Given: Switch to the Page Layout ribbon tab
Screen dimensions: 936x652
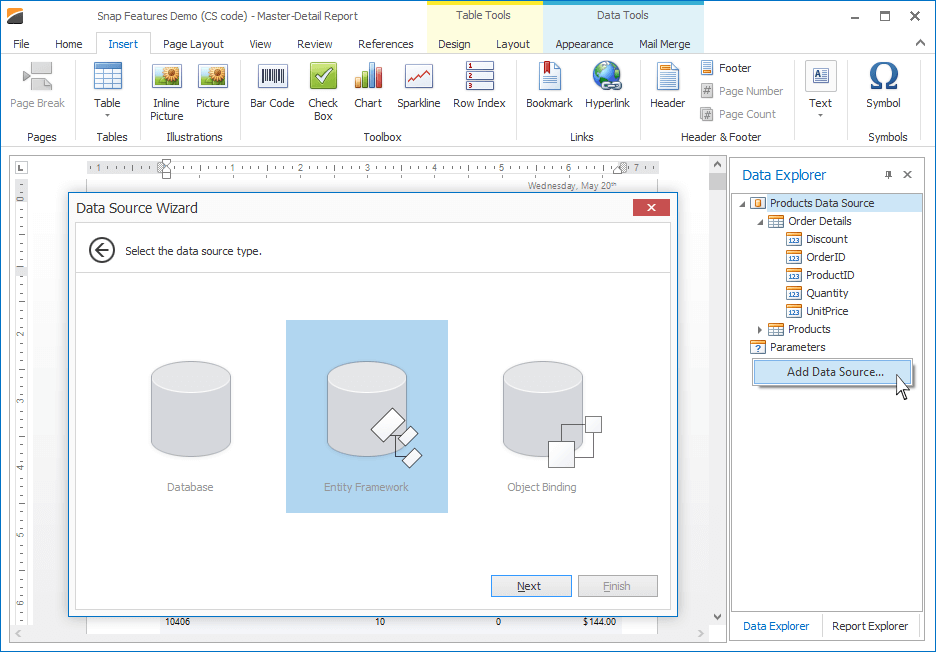Looking at the screenshot, I should pos(193,44).
